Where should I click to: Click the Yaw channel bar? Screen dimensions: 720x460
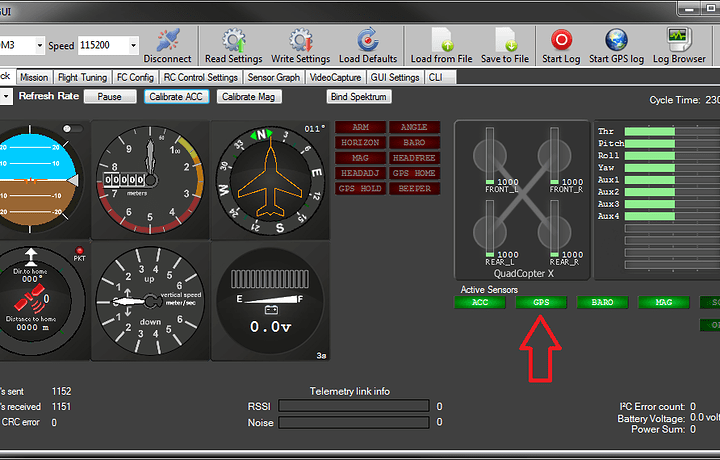coord(672,168)
